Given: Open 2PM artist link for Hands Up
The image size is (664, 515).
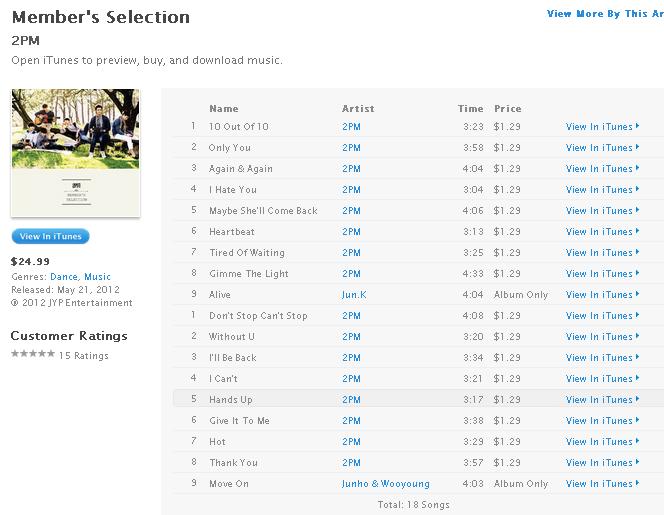Looking at the screenshot, I should [351, 400].
